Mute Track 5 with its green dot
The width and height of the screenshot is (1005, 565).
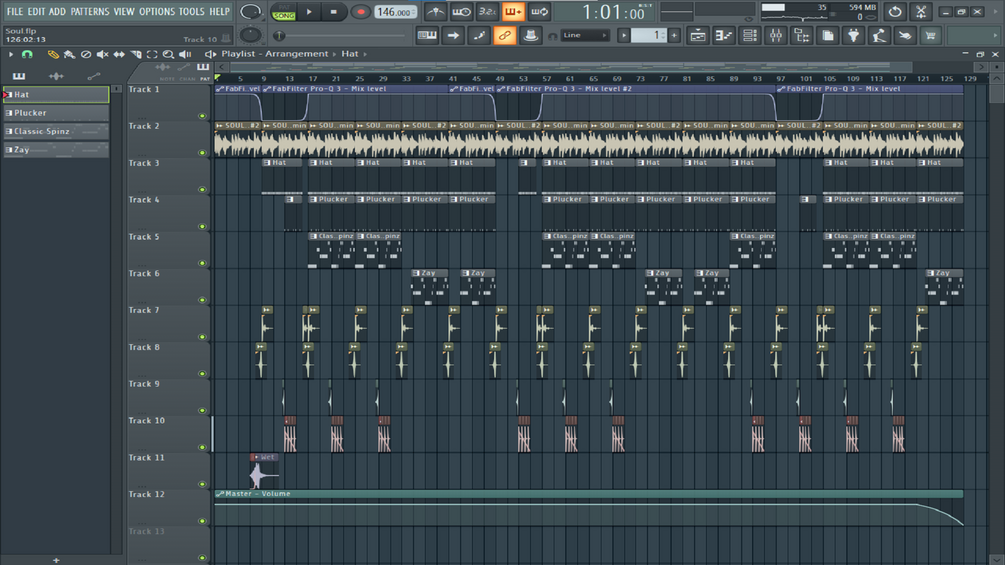pyautogui.click(x=203, y=263)
